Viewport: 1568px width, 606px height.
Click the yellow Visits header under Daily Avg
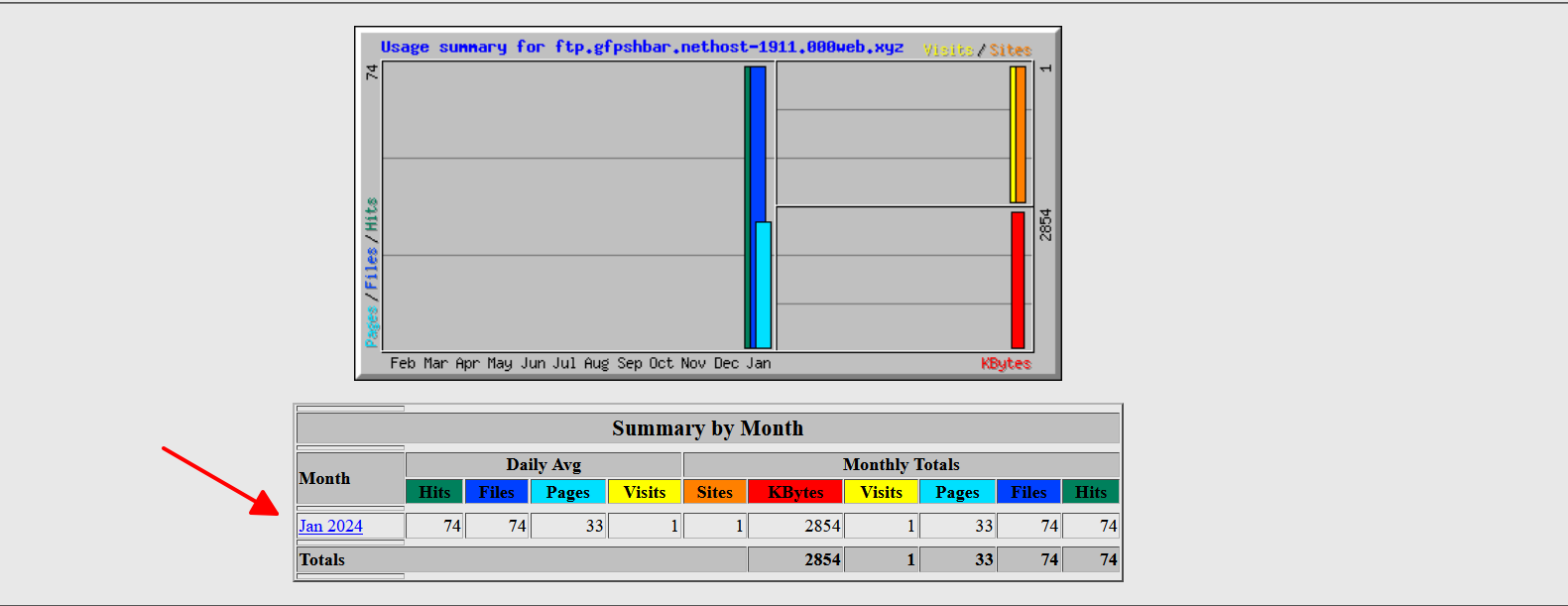[645, 492]
